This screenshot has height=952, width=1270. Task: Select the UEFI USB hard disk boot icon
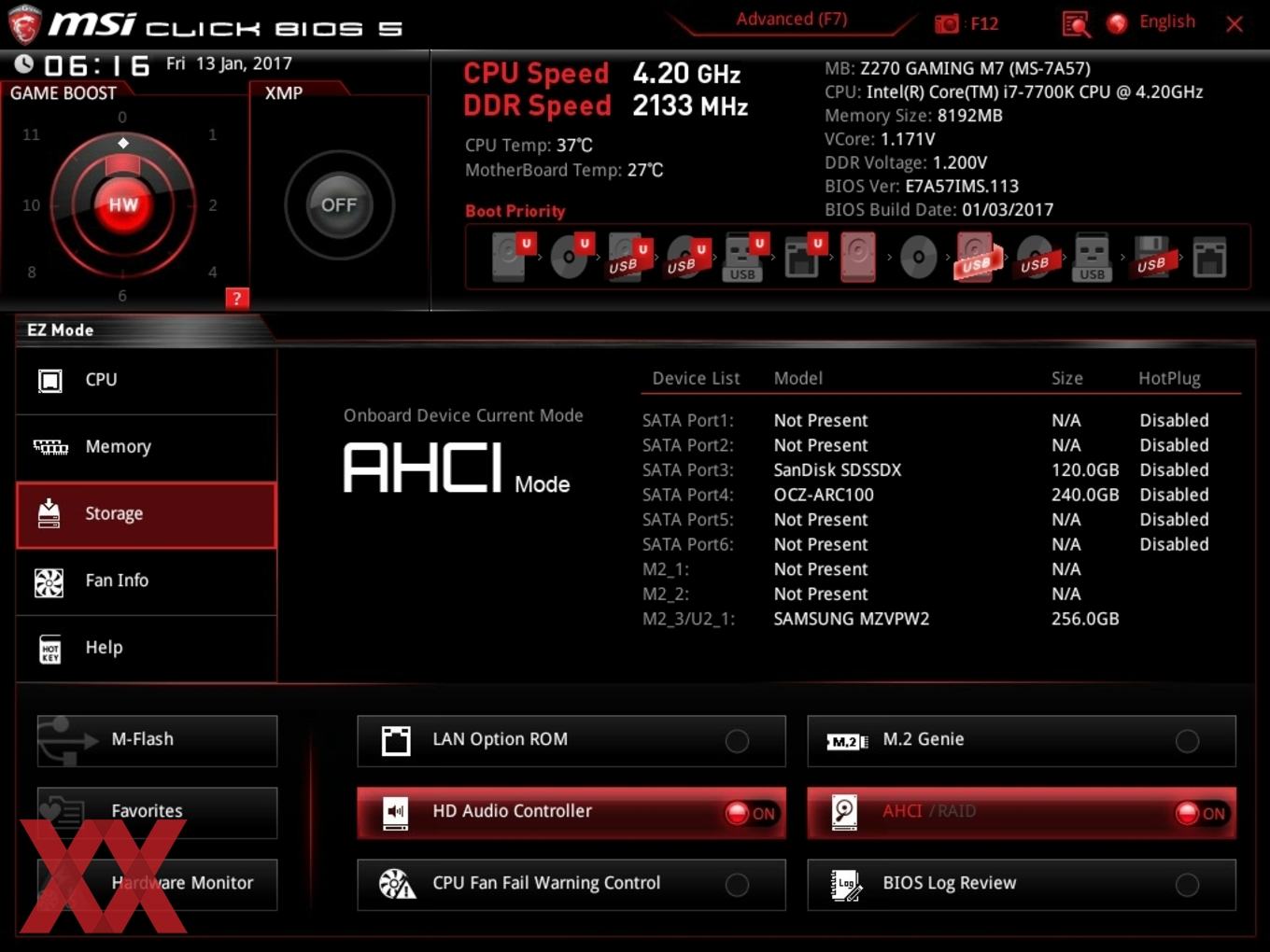pyautogui.click(x=629, y=257)
